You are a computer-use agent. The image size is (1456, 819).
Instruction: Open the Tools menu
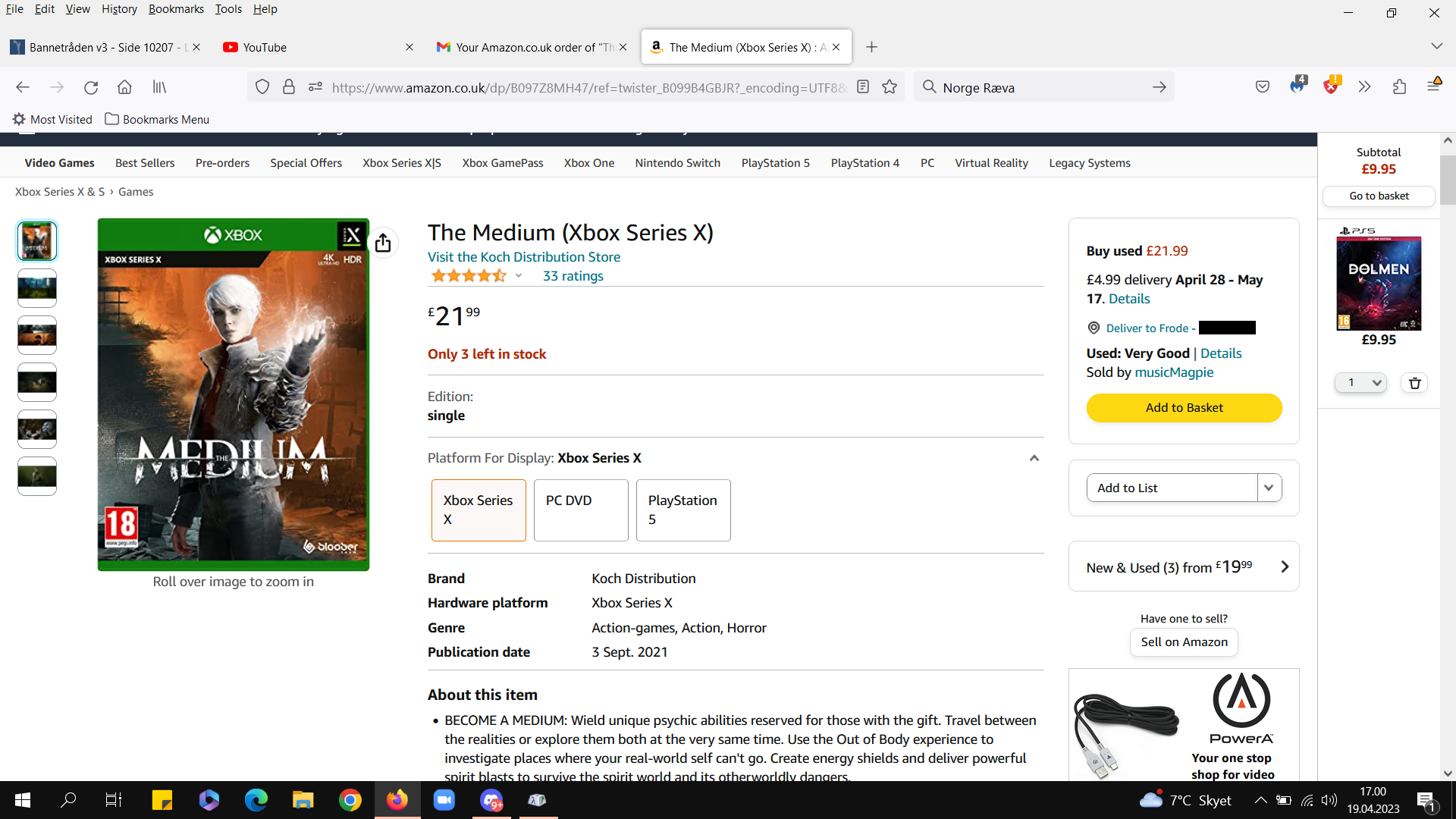228,9
